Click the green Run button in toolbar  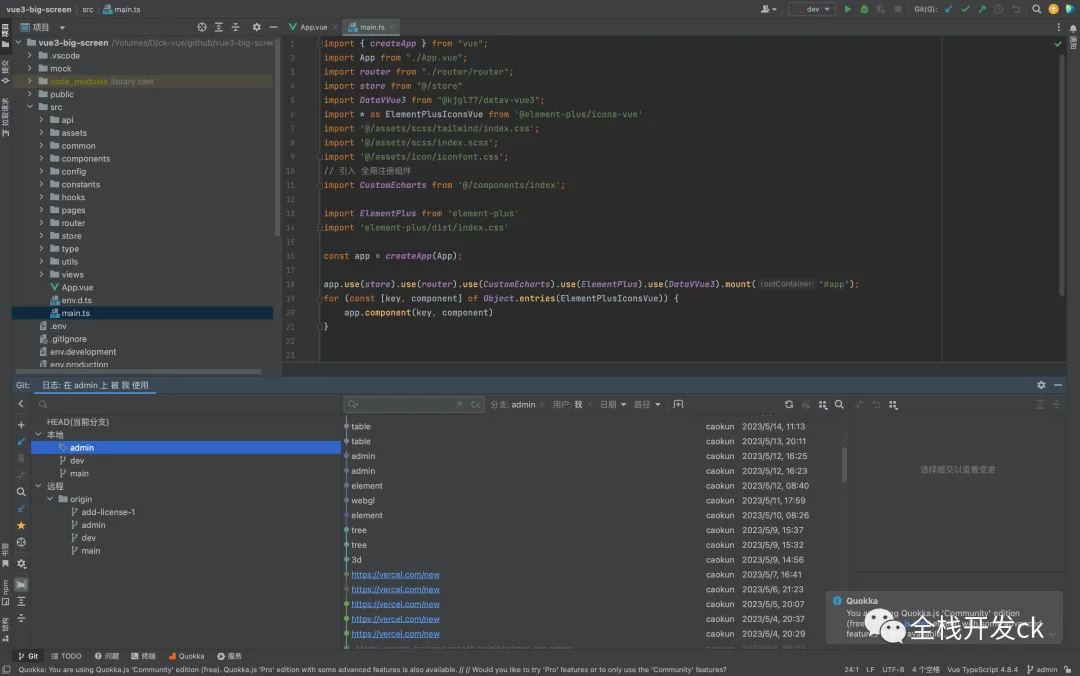(x=848, y=9)
